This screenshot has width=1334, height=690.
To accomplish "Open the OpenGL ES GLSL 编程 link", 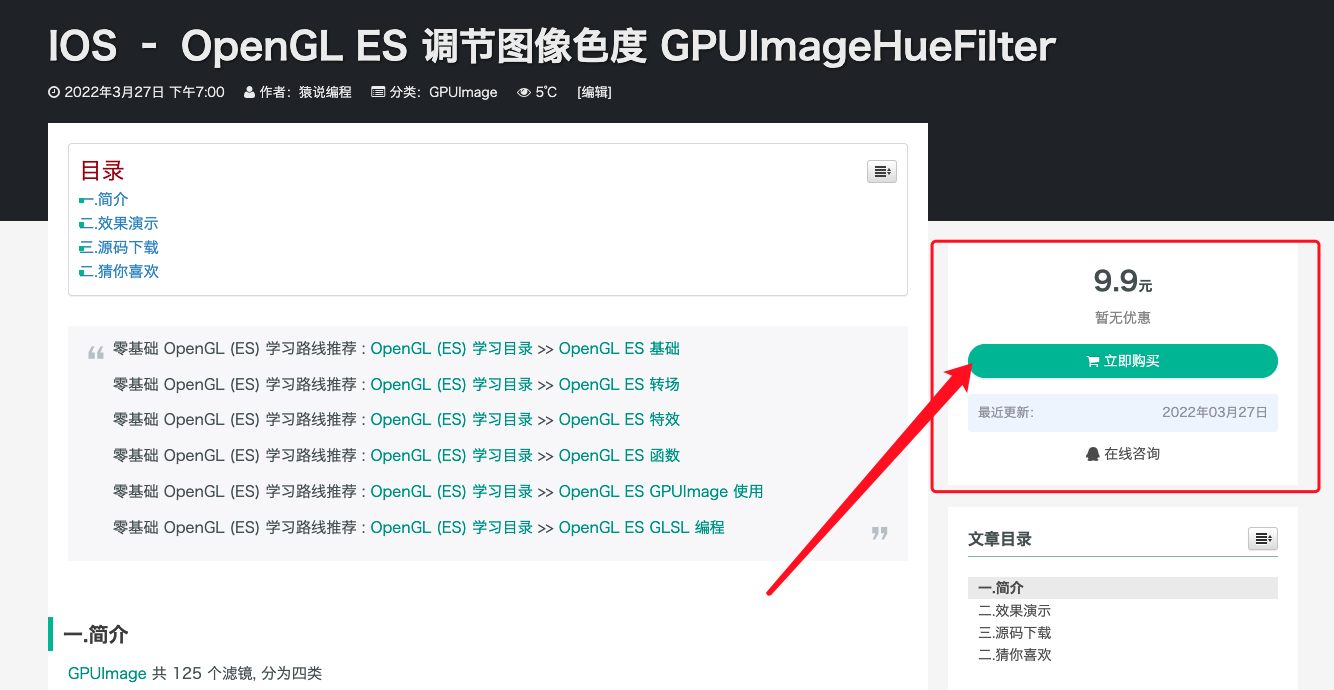I will (x=642, y=527).
